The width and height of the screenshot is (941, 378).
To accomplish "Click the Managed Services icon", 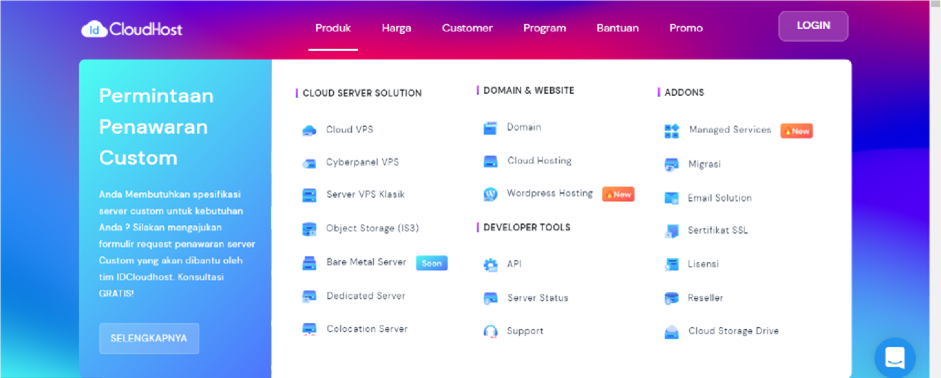I will pos(672,131).
